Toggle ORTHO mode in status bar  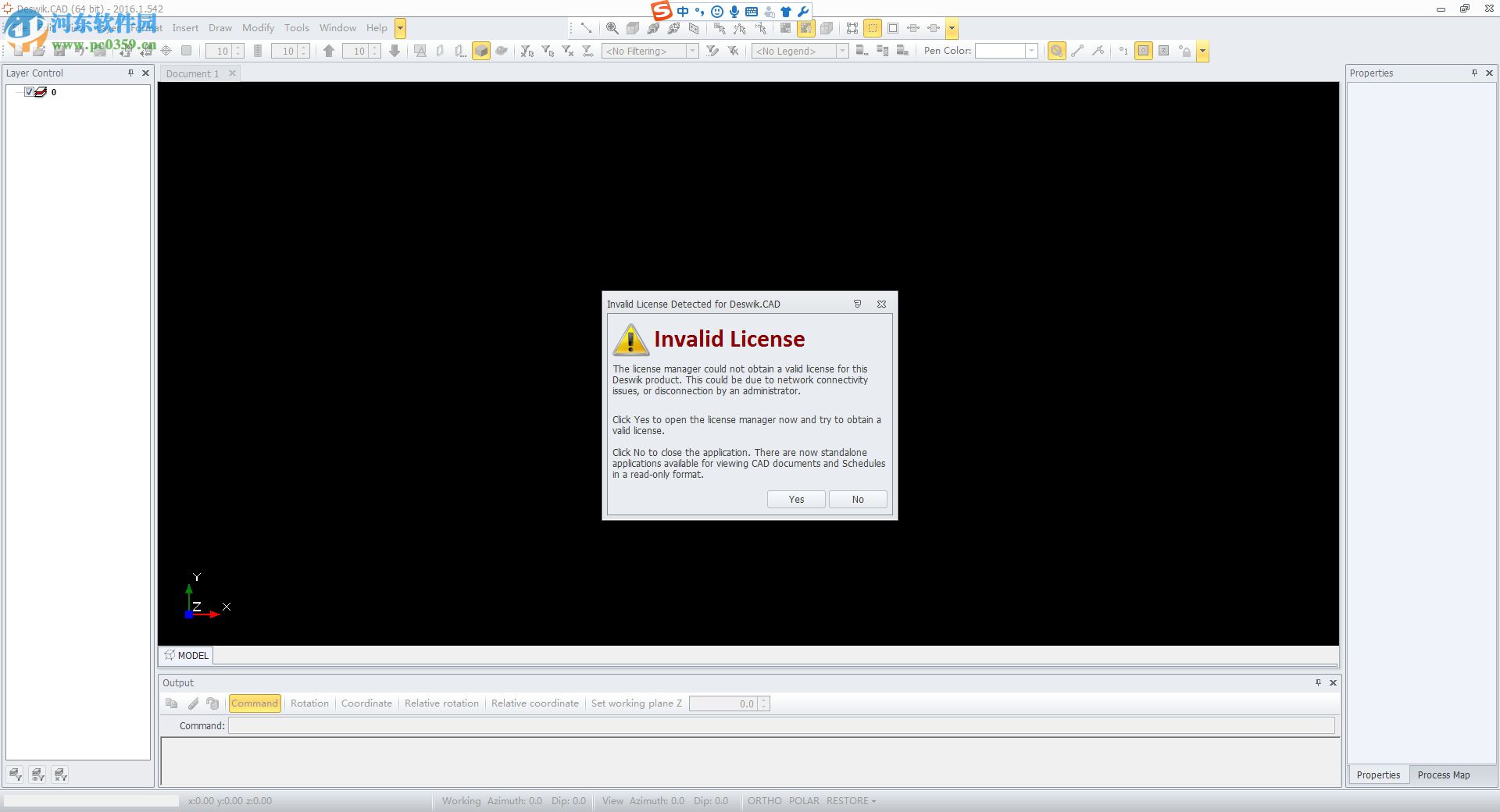pyautogui.click(x=764, y=801)
